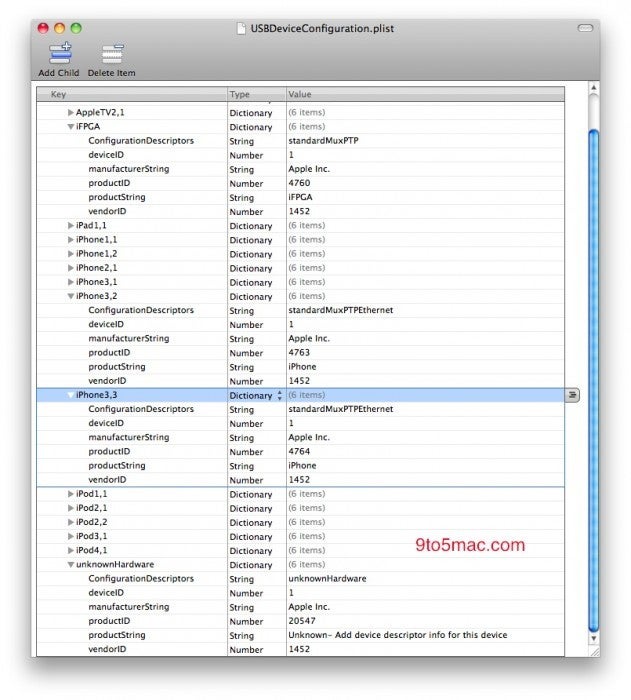
Task: Click the window resize grip at bottom corner
Action: (595, 652)
